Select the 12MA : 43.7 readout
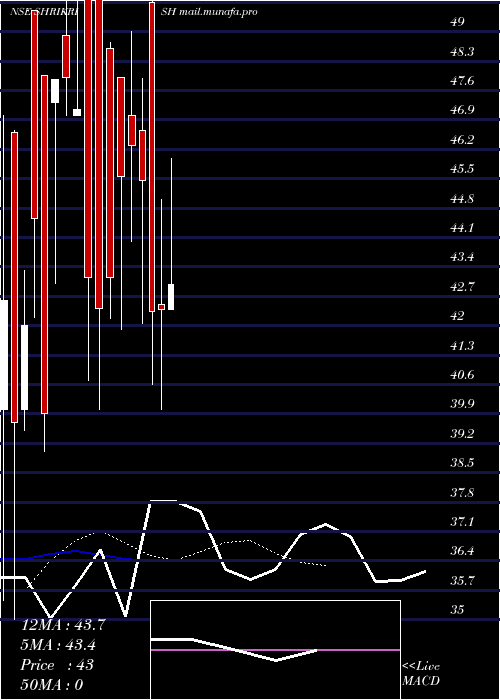 pyautogui.click(x=63, y=625)
